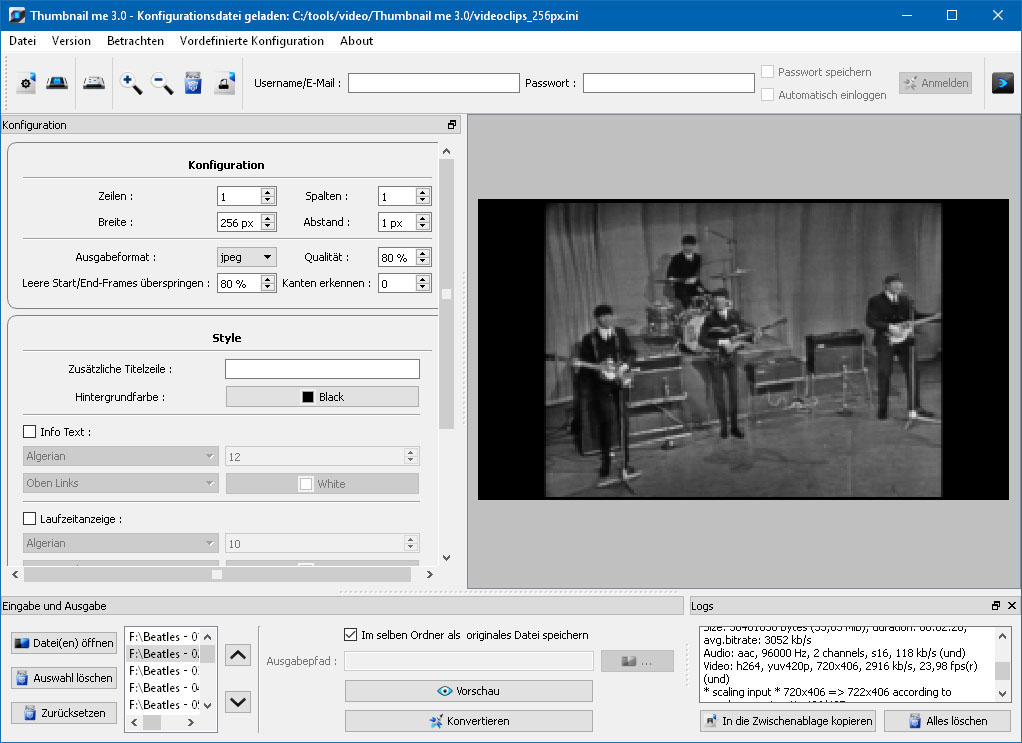Increase the Zeilen value with the up arrow
1022x743 pixels.
[268, 192]
